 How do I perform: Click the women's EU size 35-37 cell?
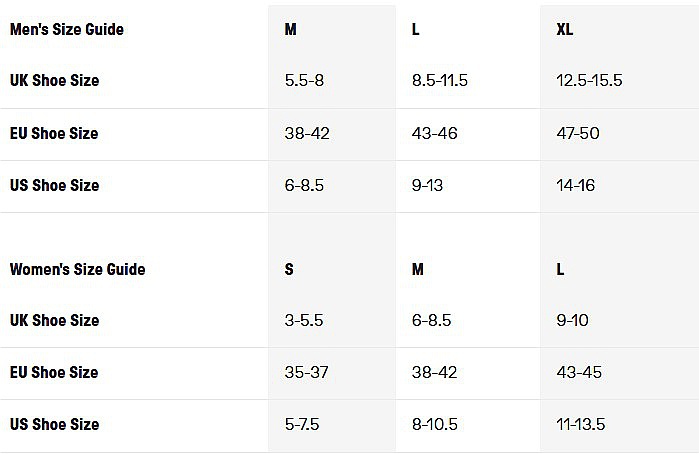(307, 372)
